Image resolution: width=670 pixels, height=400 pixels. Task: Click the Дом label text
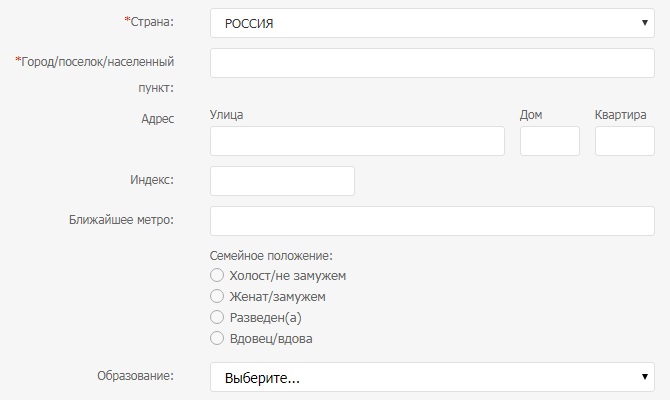[531, 115]
